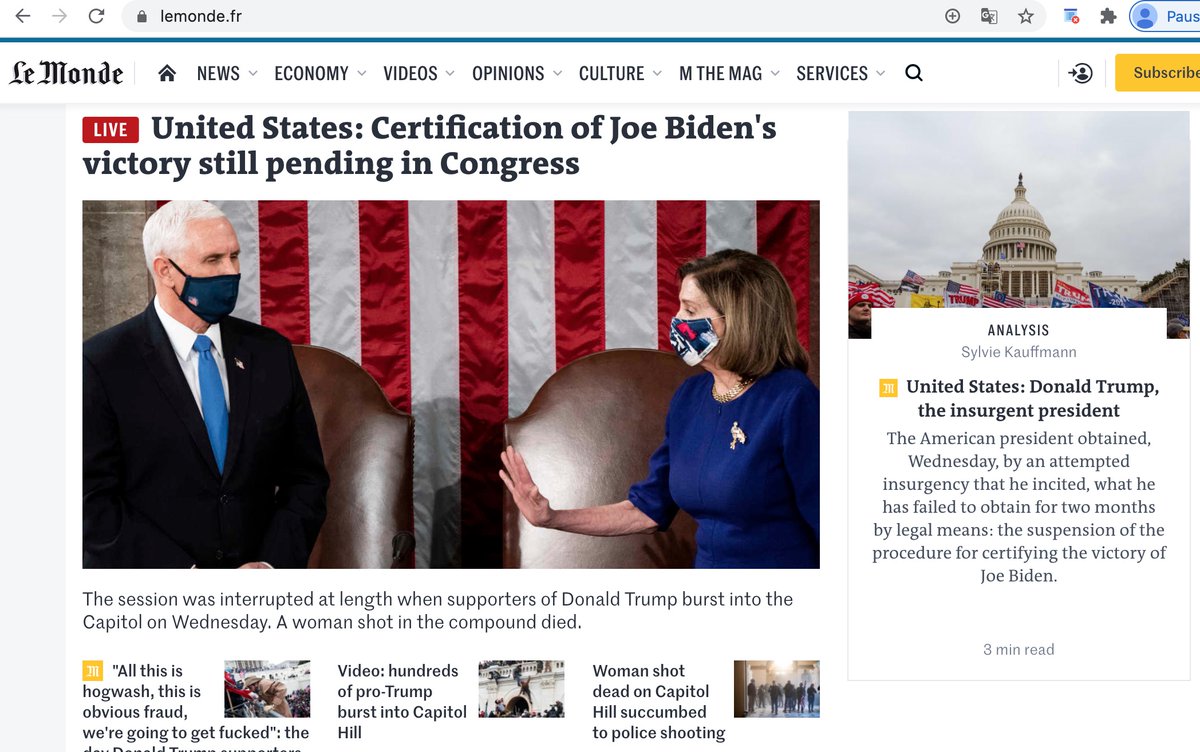Expand the OPINIONS menu chevron
Screen dimensions: 1200x752
tap(557, 73)
